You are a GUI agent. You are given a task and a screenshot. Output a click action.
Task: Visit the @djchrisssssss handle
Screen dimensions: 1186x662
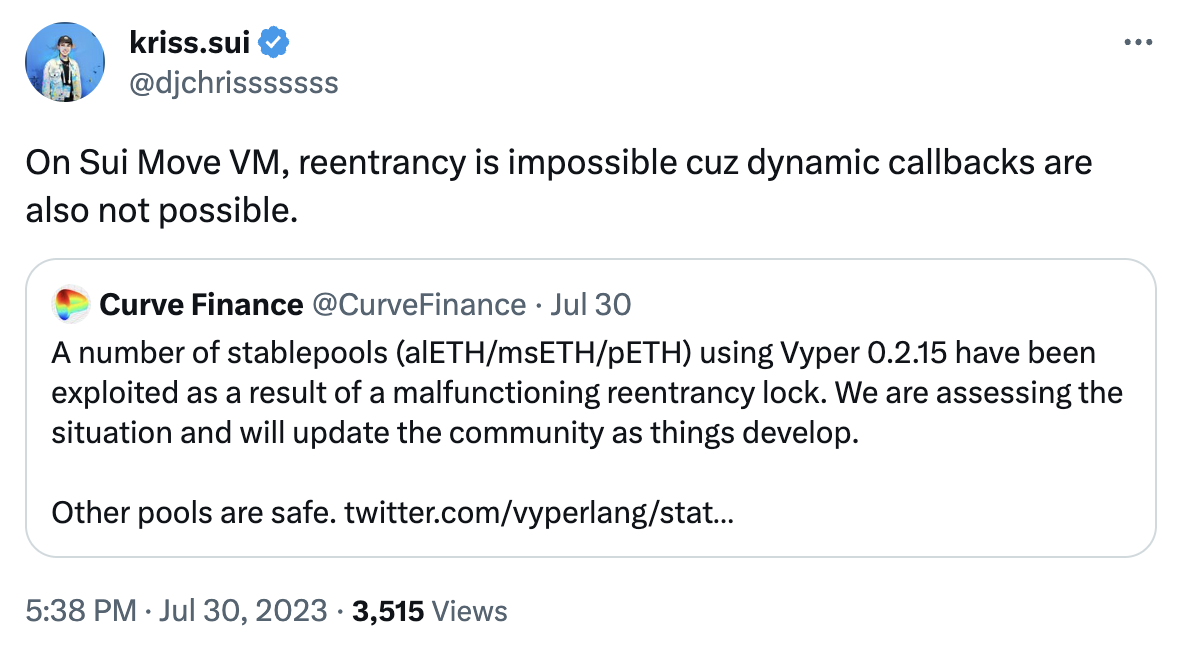click(234, 82)
